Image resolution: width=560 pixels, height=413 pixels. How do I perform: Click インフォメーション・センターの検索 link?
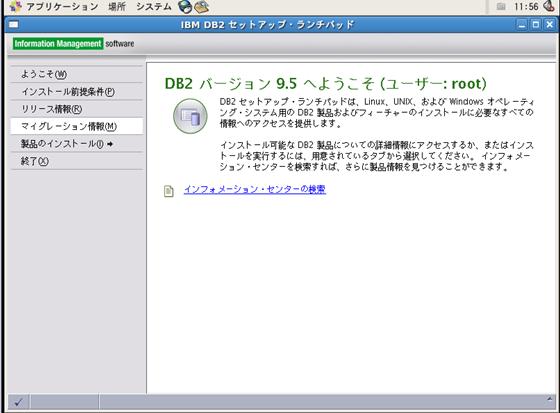pos(255,189)
